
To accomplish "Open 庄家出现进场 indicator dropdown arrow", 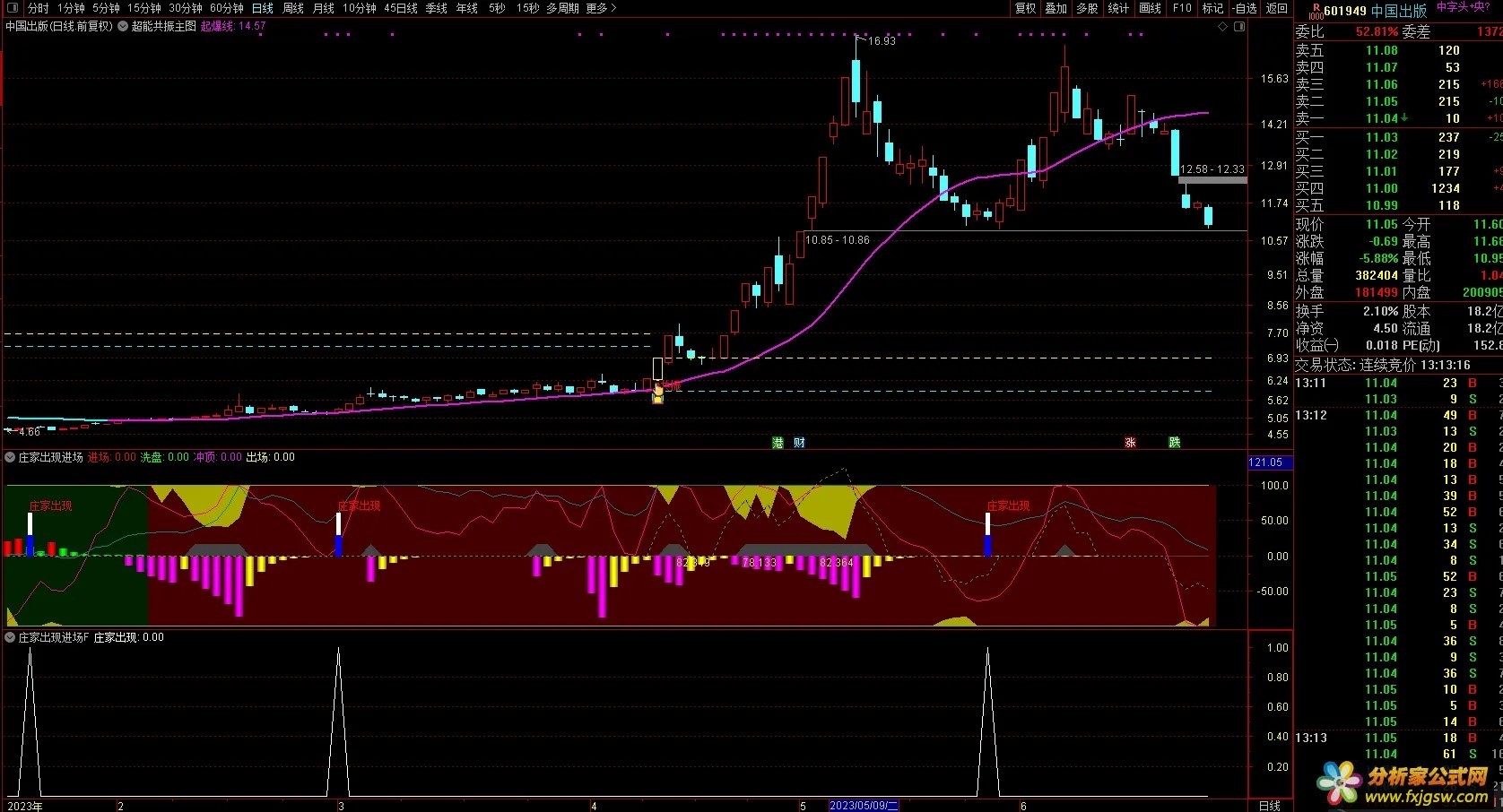I will [x=10, y=457].
